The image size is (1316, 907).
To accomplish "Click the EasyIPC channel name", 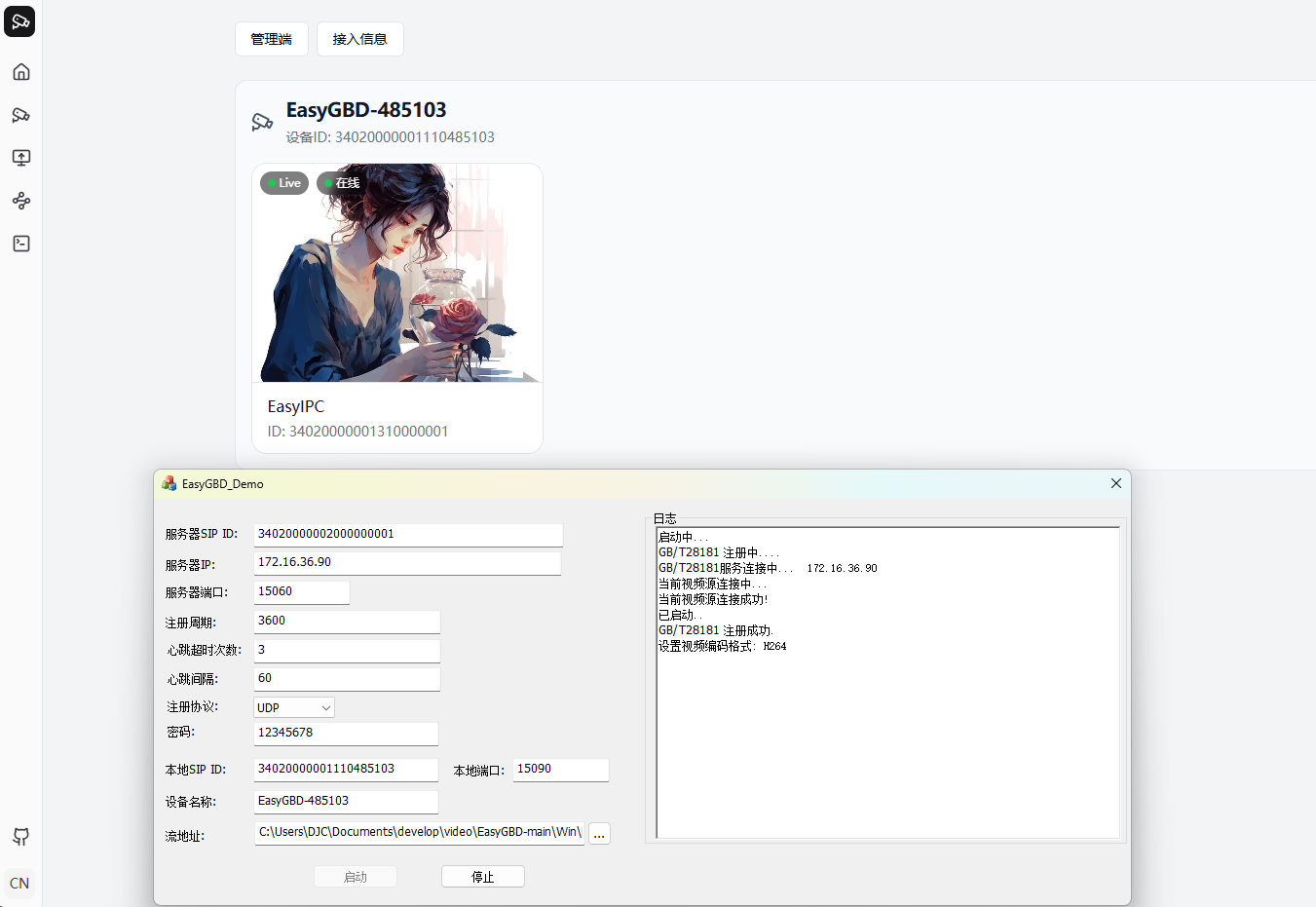I will point(296,406).
